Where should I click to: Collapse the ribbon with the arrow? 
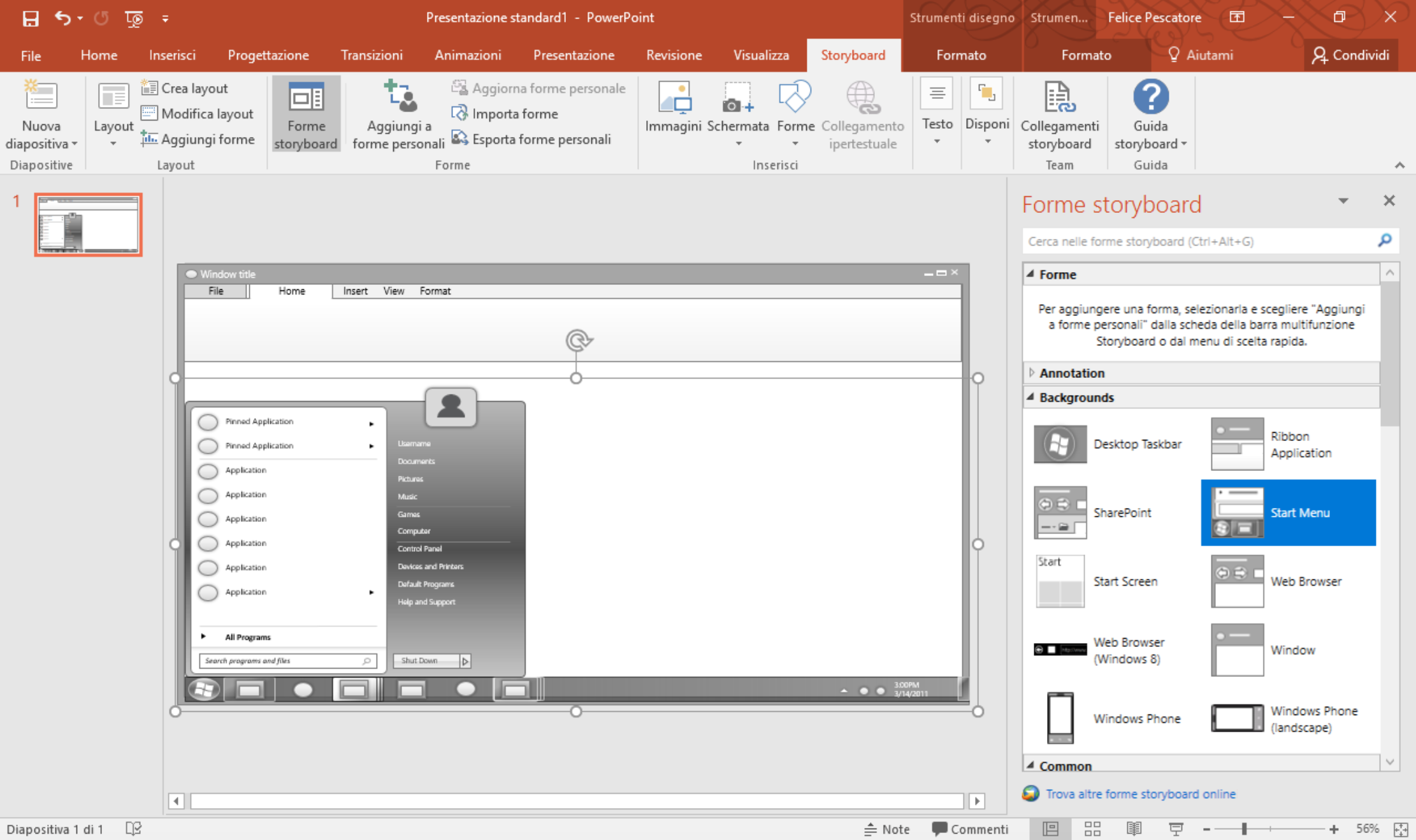pos(1399,165)
